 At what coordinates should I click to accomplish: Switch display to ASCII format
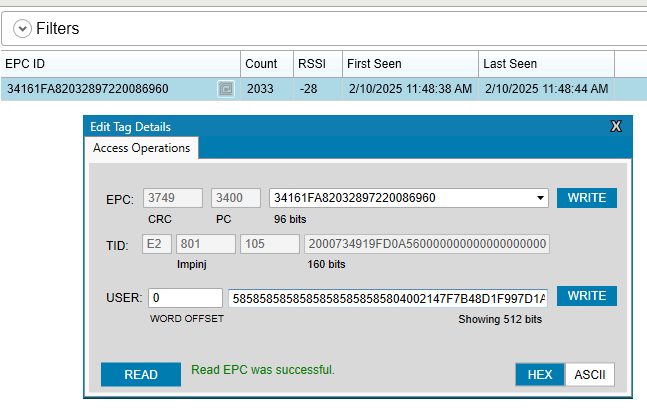point(590,374)
